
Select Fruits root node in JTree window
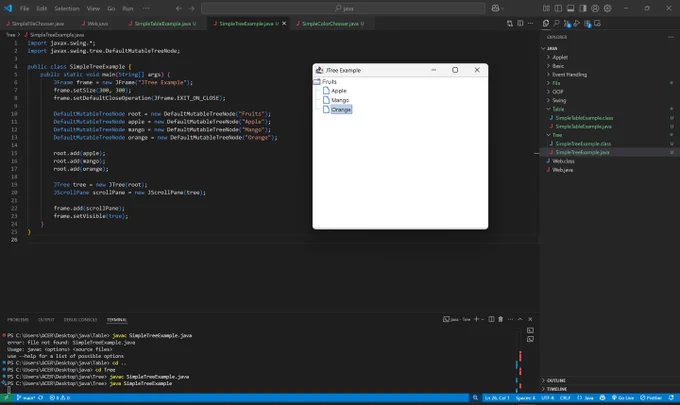coord(329,82)
